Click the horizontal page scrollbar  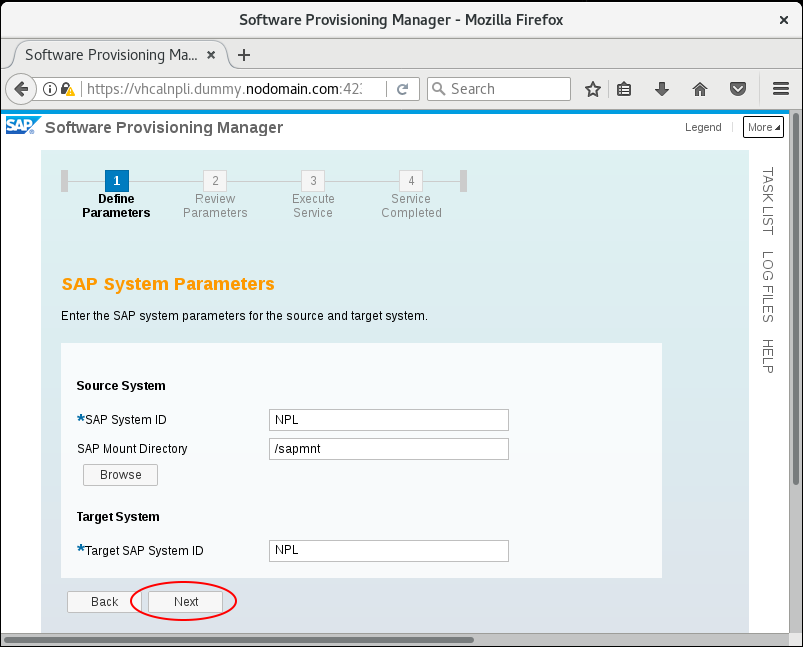click(239, 640)
